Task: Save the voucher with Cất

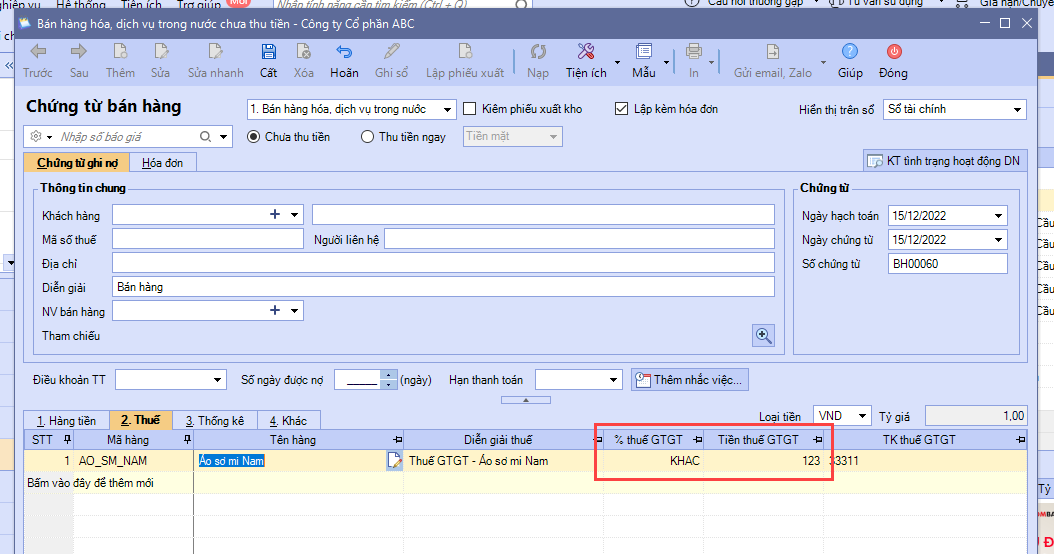Action: [268, 52]
